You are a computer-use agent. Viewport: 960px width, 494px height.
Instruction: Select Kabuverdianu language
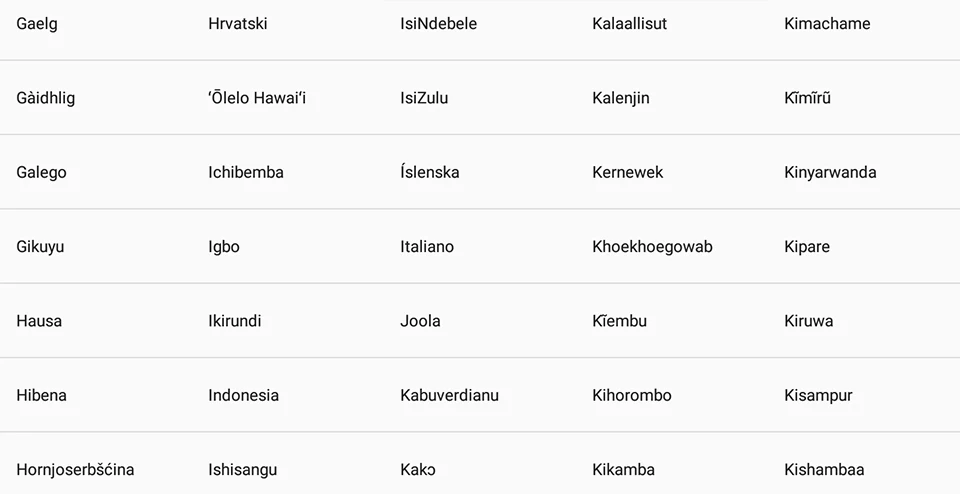pos(449,395)
